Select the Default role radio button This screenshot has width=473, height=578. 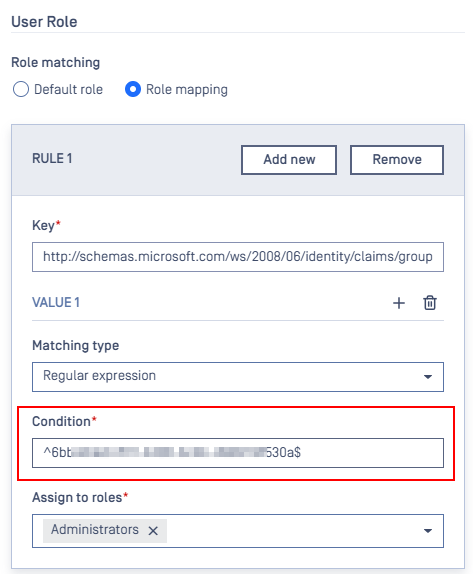pyautogui.click(x=21, y=89)
